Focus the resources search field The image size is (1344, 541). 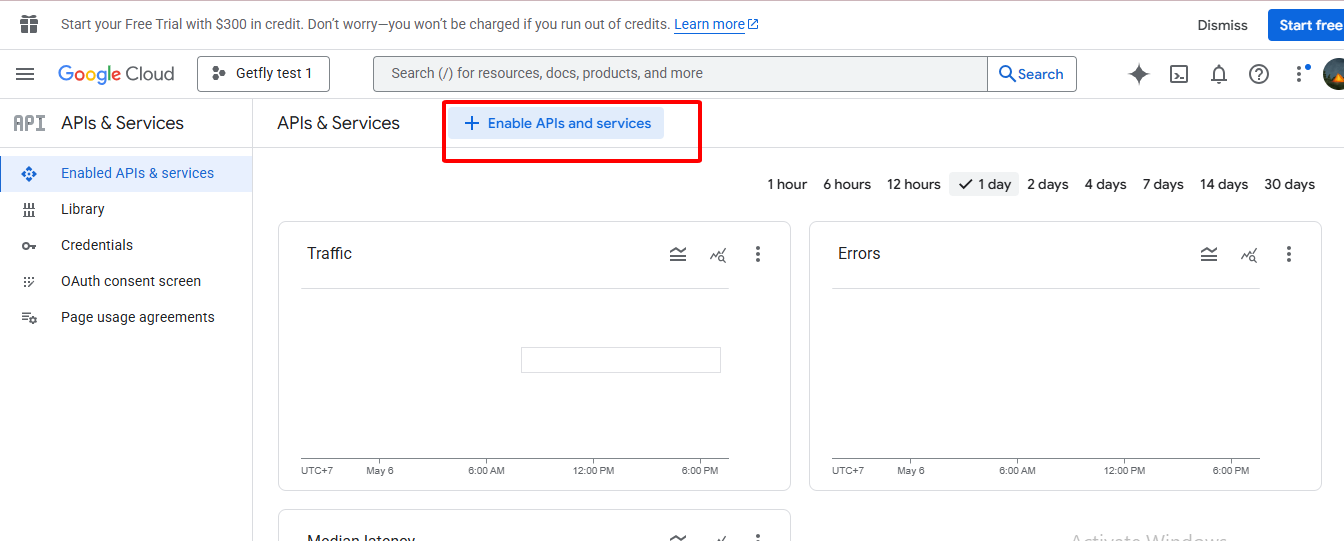click(680, 74)
